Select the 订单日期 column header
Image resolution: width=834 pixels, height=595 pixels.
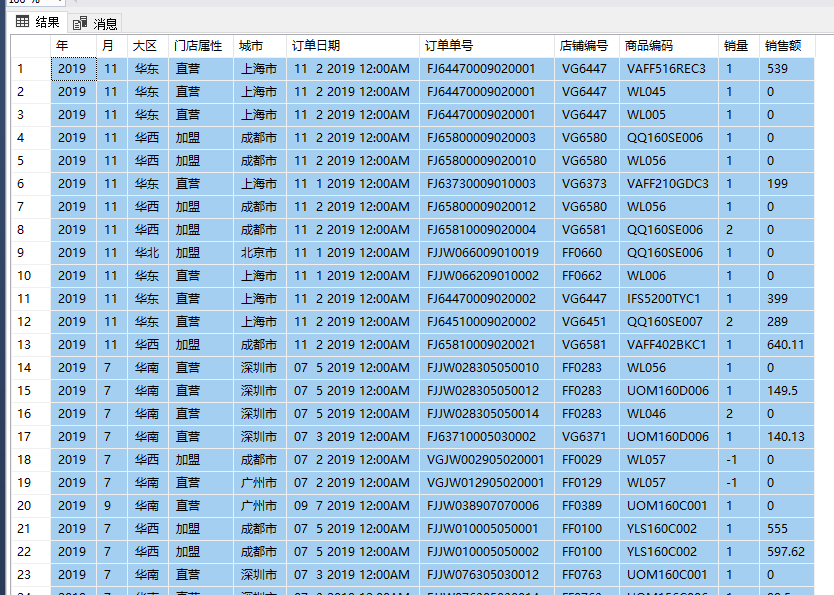pos(353,46)
